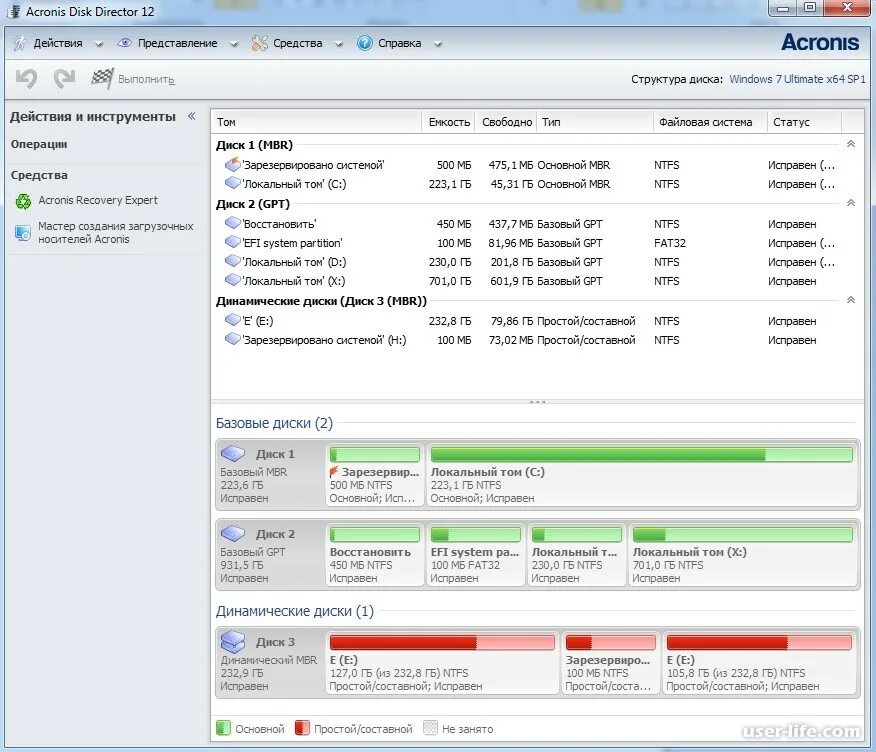The width and height of the screenshot is (876, 752).
Task: Click the Не занято legend swatch
Action: pos(430,728)
